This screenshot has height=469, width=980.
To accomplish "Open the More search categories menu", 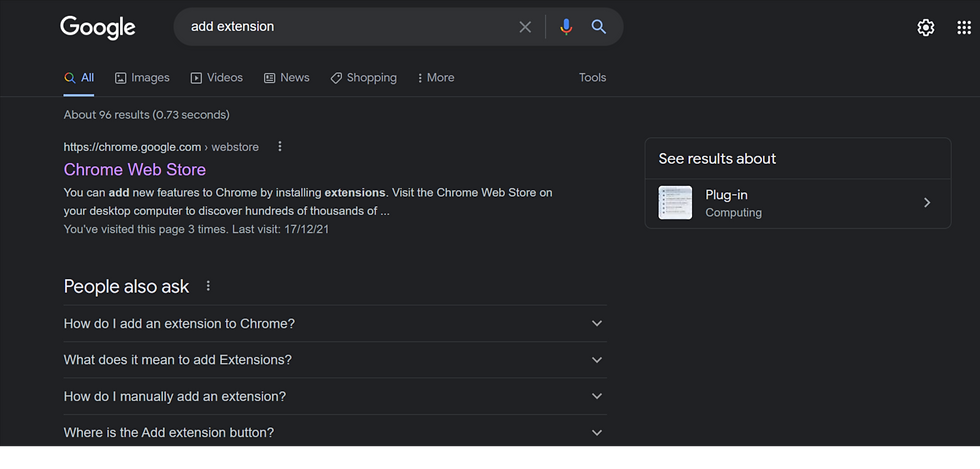I will tap(436, 78).
